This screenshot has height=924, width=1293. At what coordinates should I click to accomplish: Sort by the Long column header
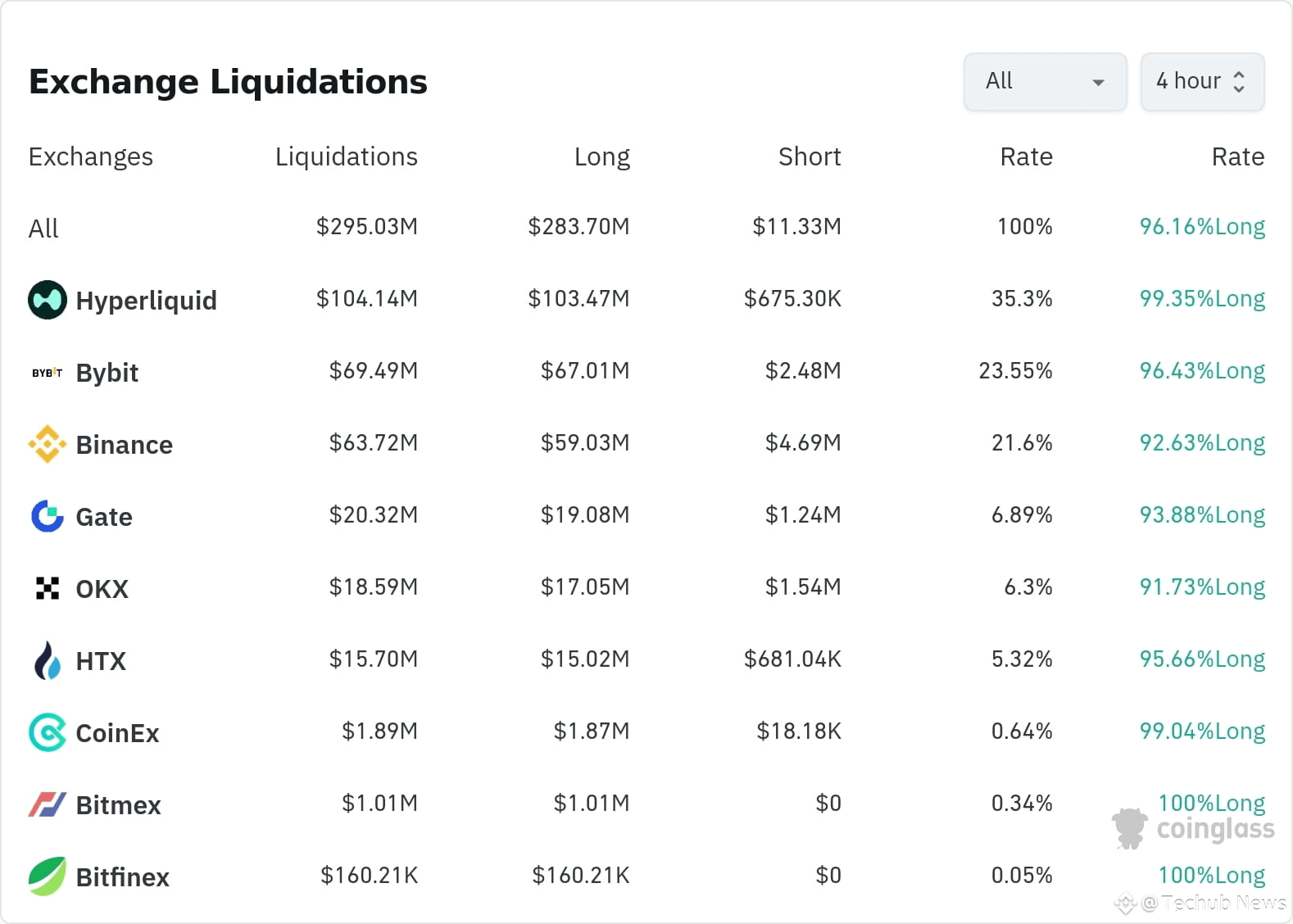click(601, 156)
